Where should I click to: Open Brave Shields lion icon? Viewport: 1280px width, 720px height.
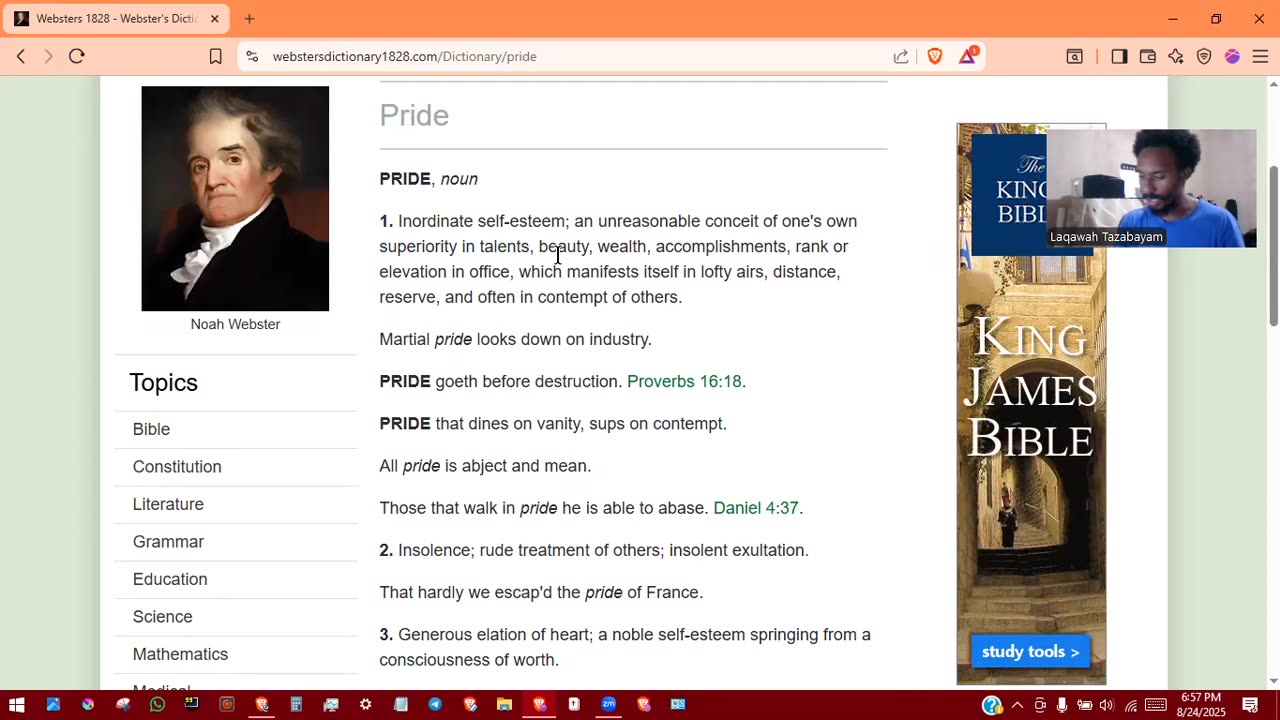click(935, 57)
